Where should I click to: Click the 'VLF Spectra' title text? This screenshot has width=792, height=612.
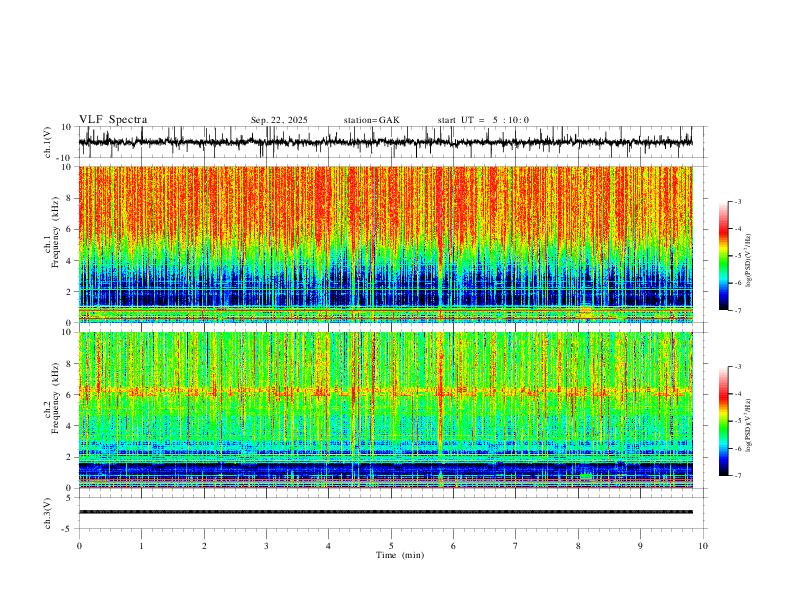tap(113, 120)
